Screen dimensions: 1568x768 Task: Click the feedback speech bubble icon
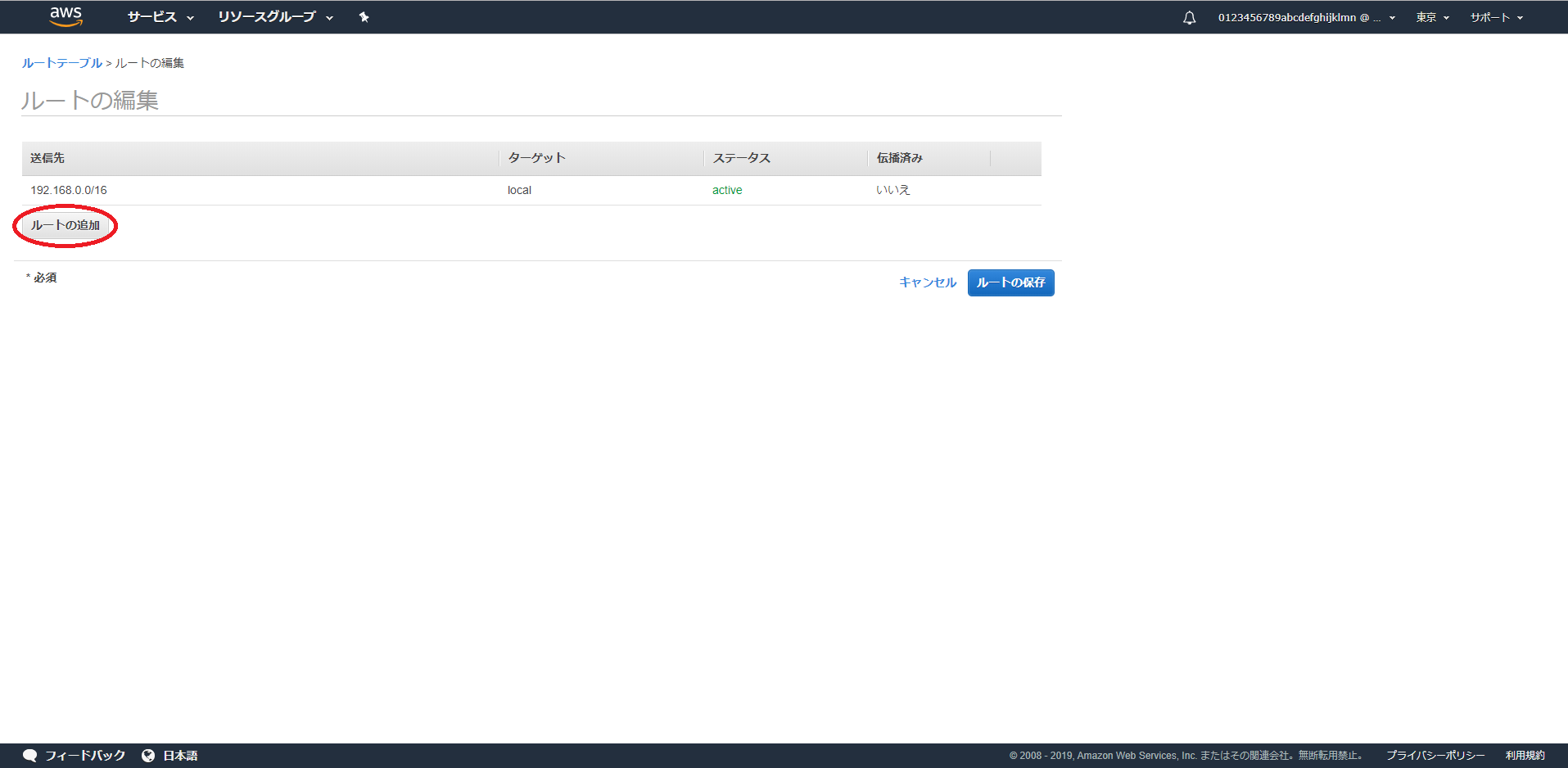pyautogui.click(x=30, y=755)
